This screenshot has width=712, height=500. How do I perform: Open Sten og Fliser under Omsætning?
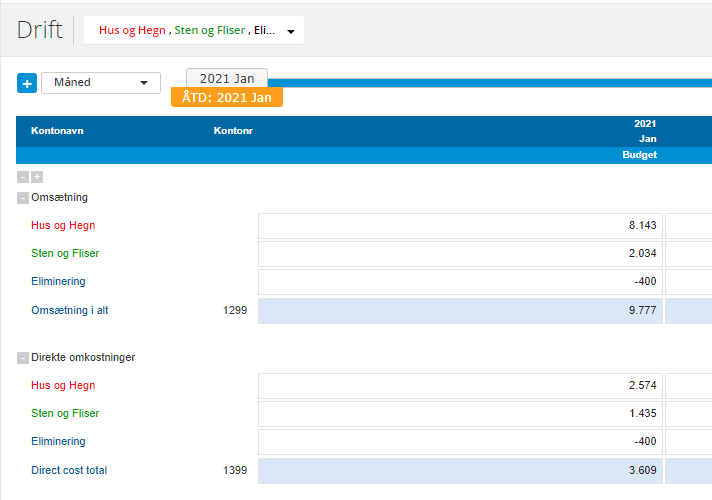(x=65, y=254)
